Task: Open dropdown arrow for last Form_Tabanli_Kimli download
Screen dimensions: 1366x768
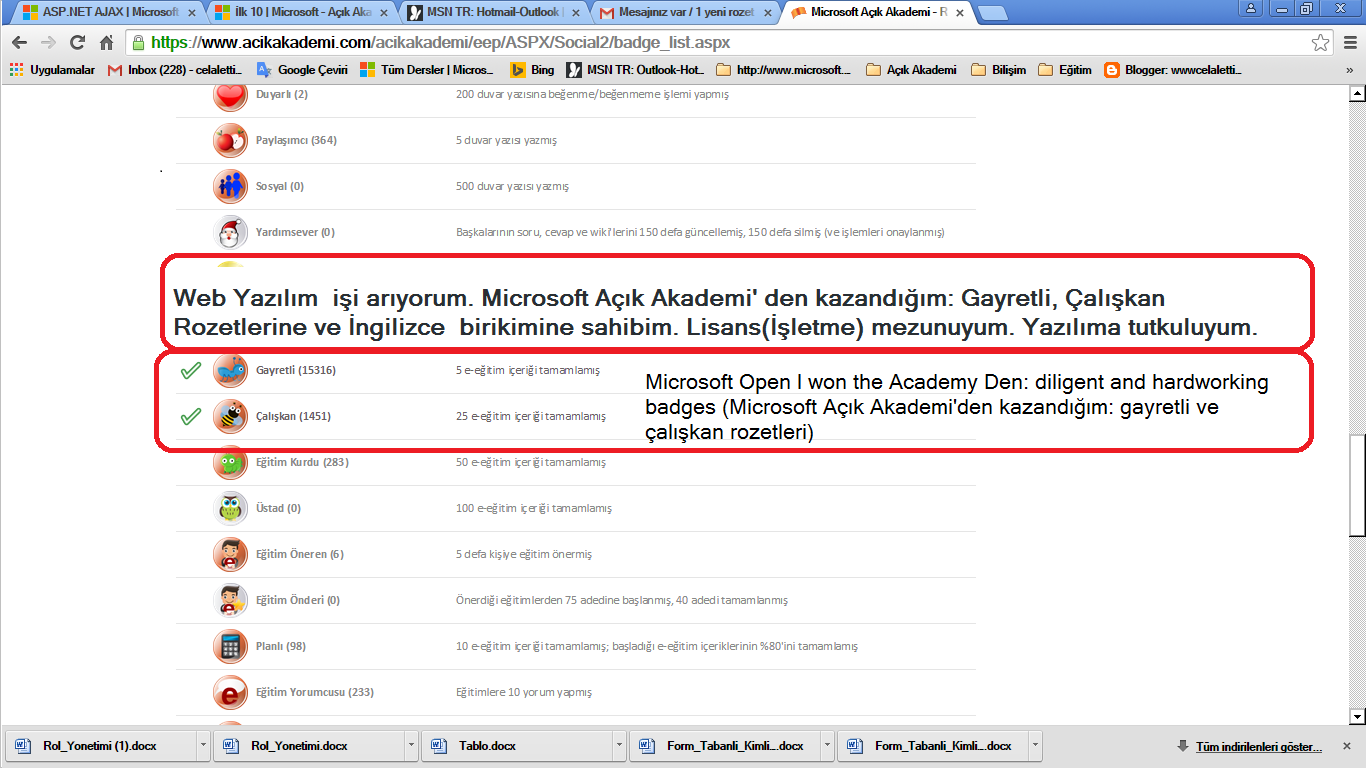Action: [1035, 746]
